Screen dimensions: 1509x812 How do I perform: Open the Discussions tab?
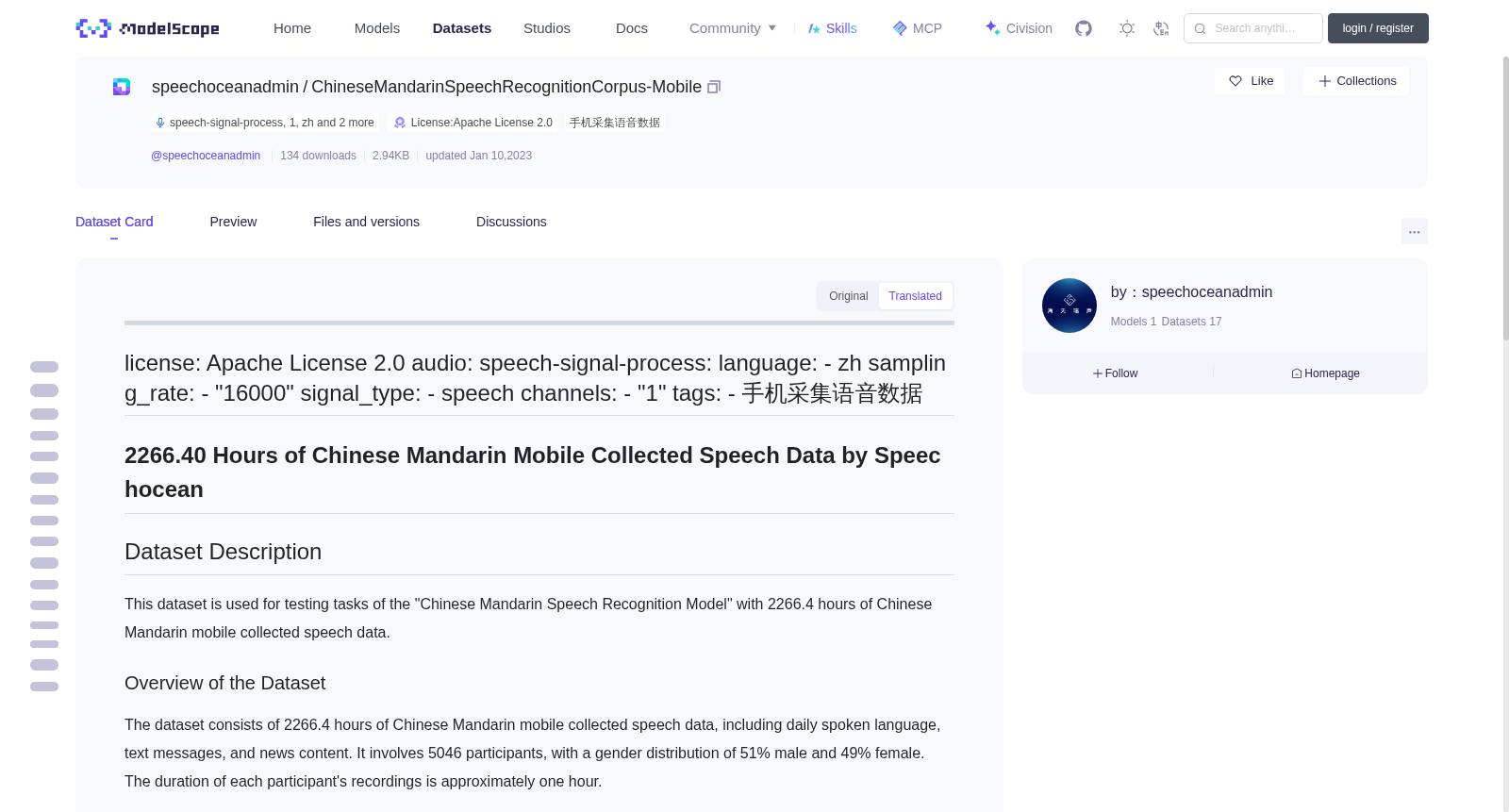click(511, 222)
